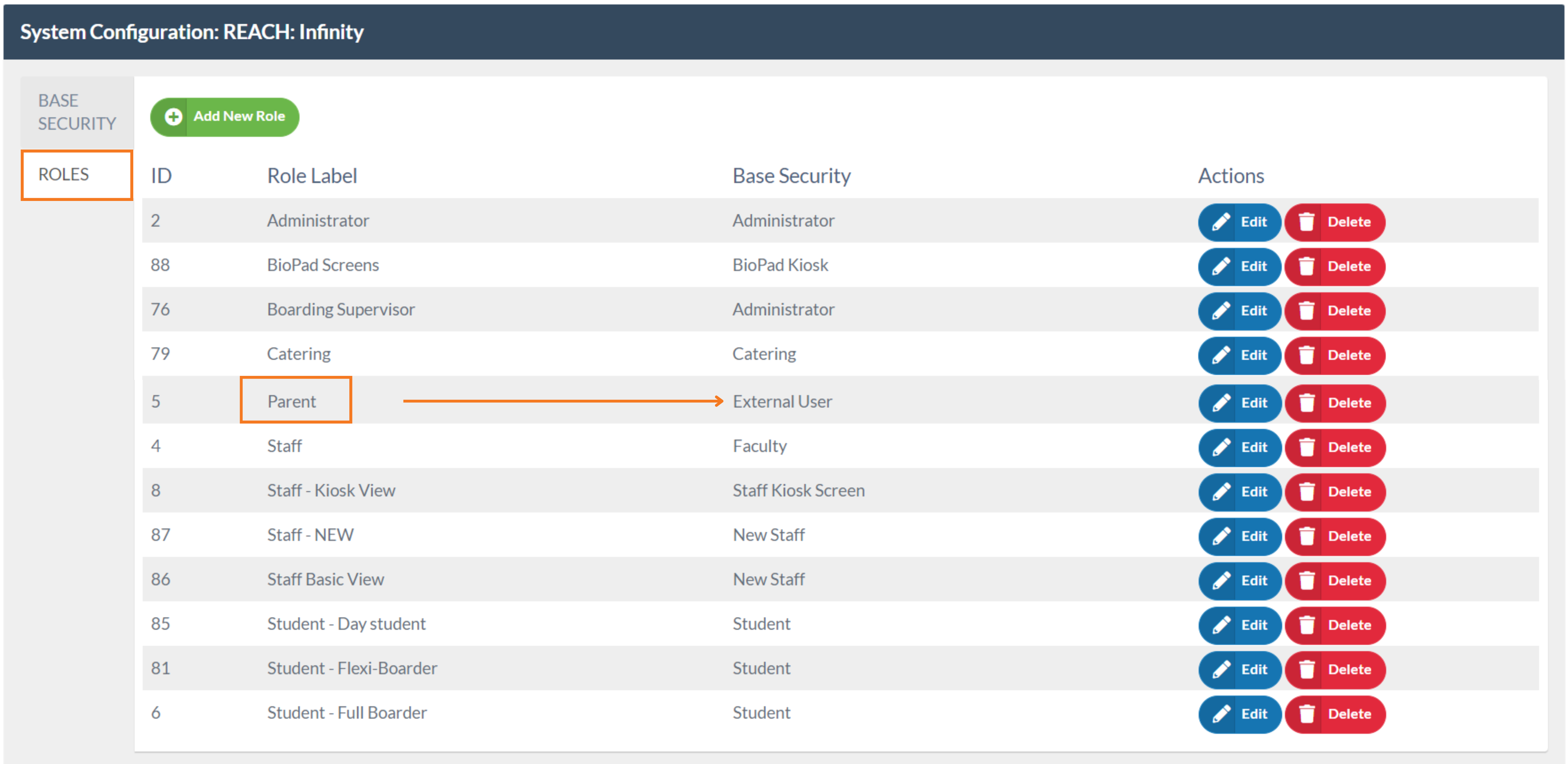Click External User base security cell
The image size is (1568, 764).
[x=782, y=402]
